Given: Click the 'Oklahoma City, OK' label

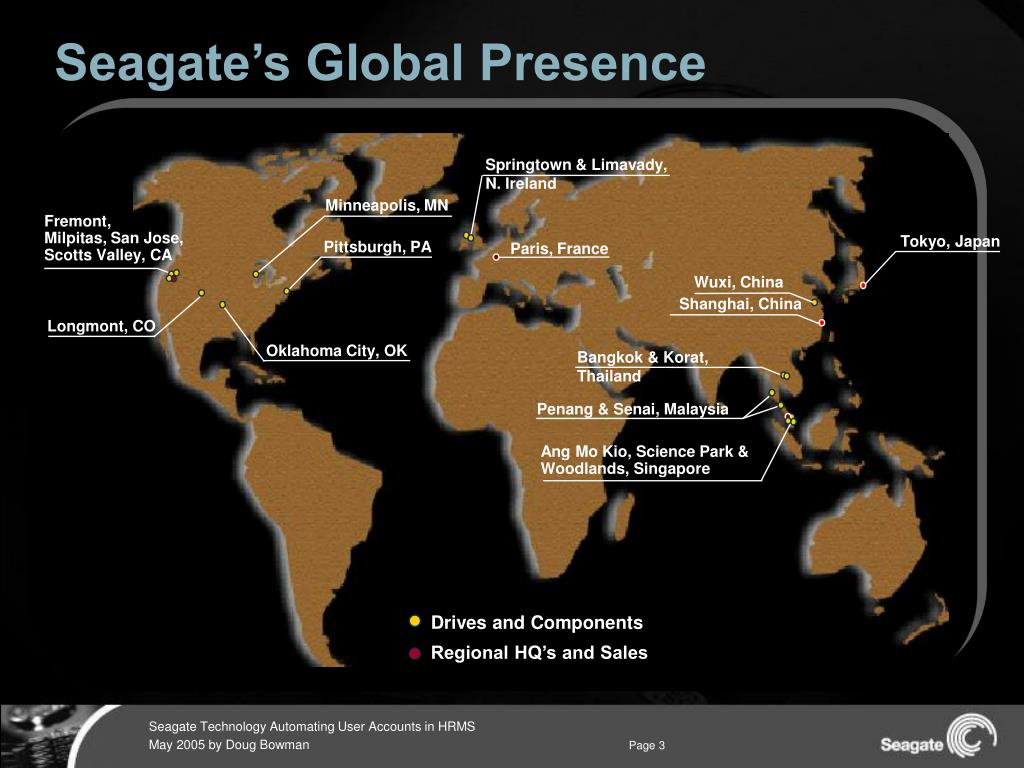Looking at the screenshot, I should pyautogui.click(x=336, y=351).
